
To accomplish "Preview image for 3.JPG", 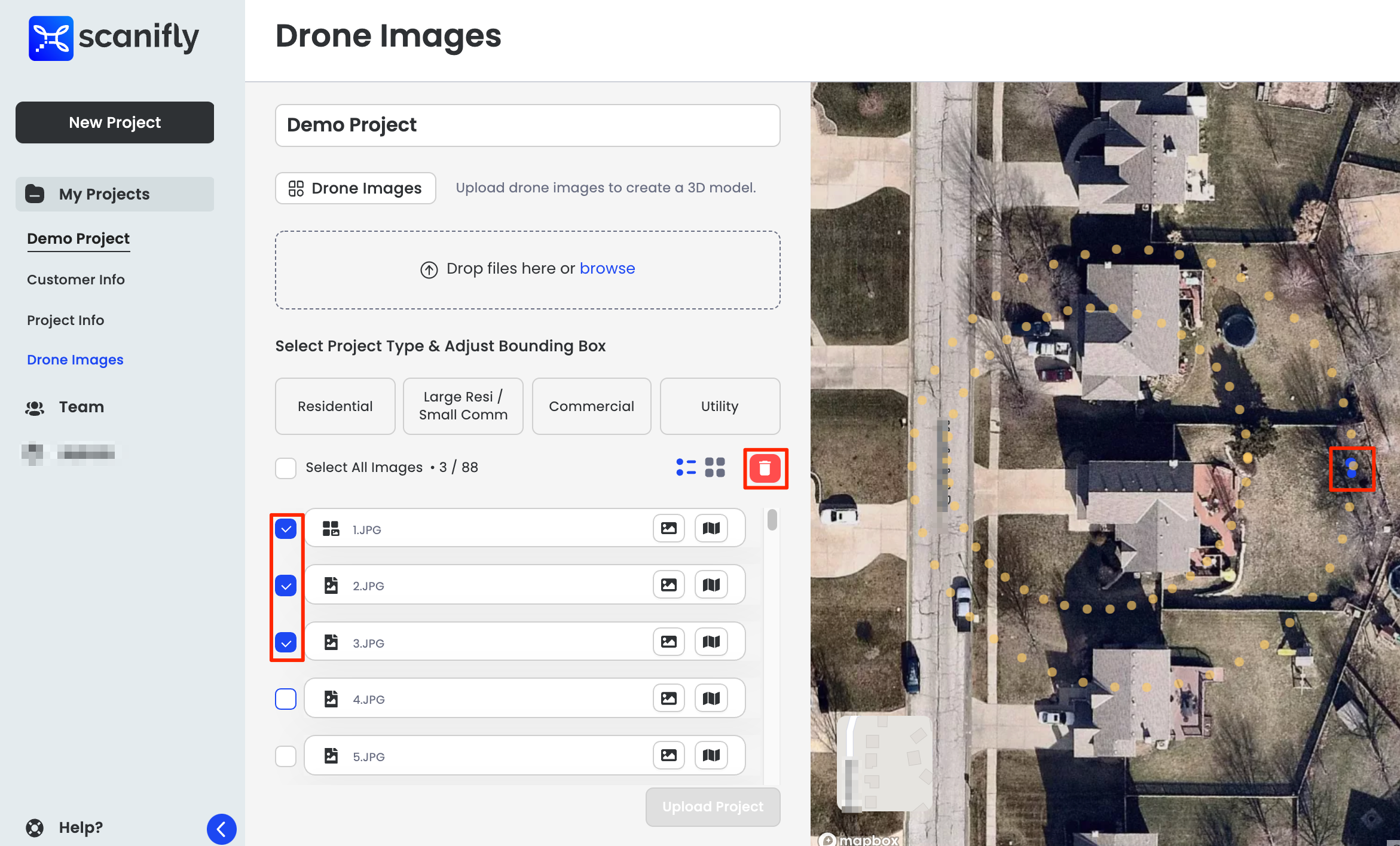I will click(x=669, y=642).
